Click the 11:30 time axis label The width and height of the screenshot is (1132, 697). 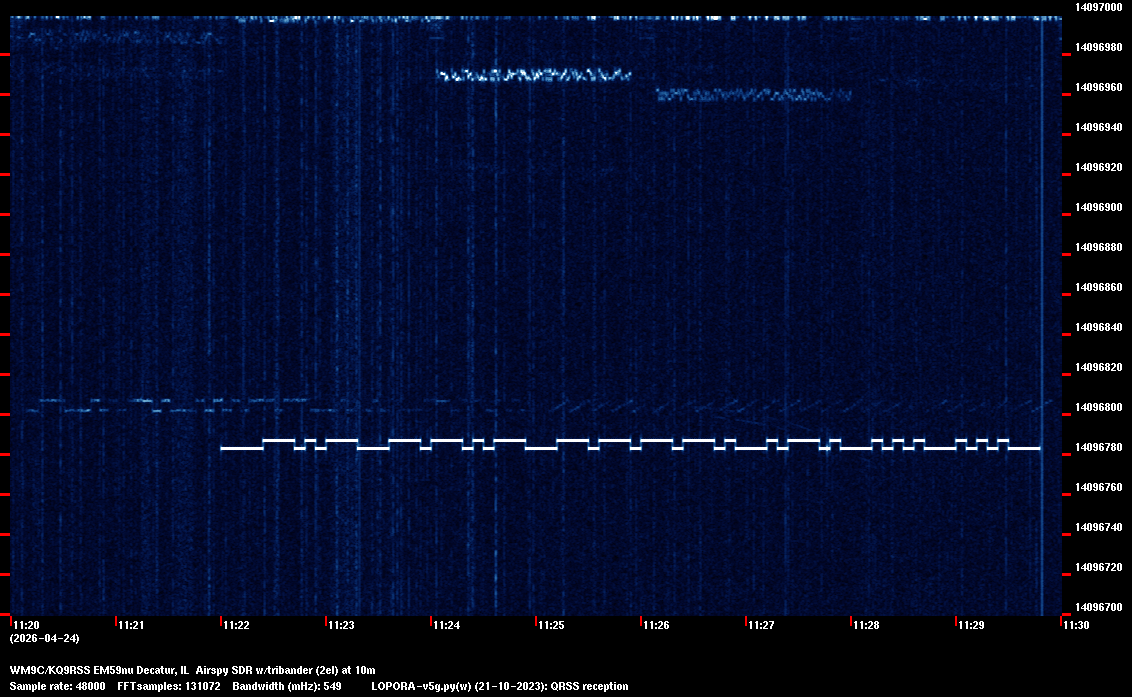(x=1076, y=626)
